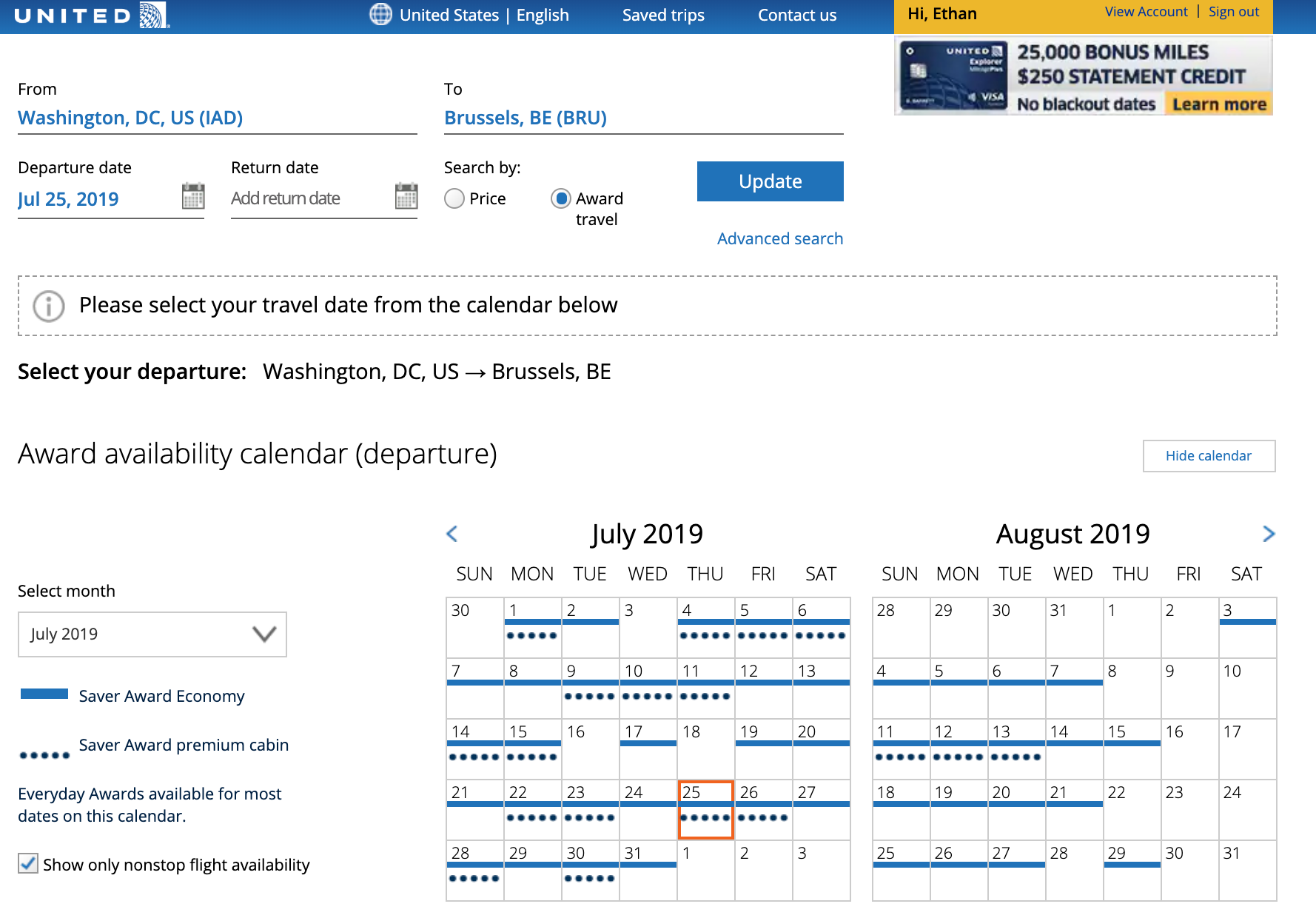Click the Update button

point(770,181)
